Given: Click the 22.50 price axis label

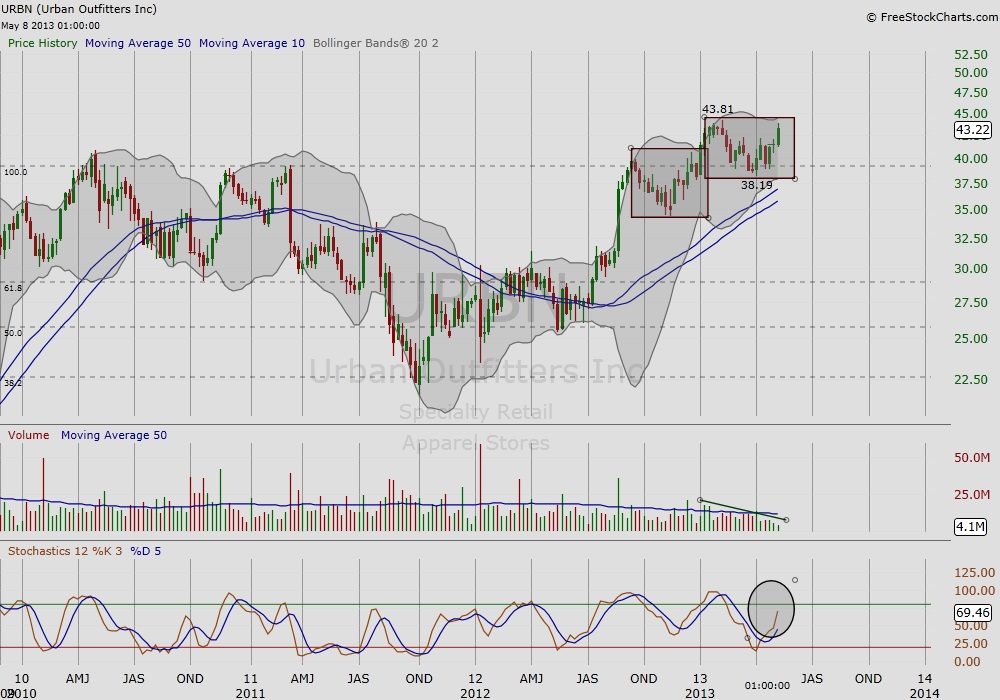Looking at the screenshot, I should 971,379.
